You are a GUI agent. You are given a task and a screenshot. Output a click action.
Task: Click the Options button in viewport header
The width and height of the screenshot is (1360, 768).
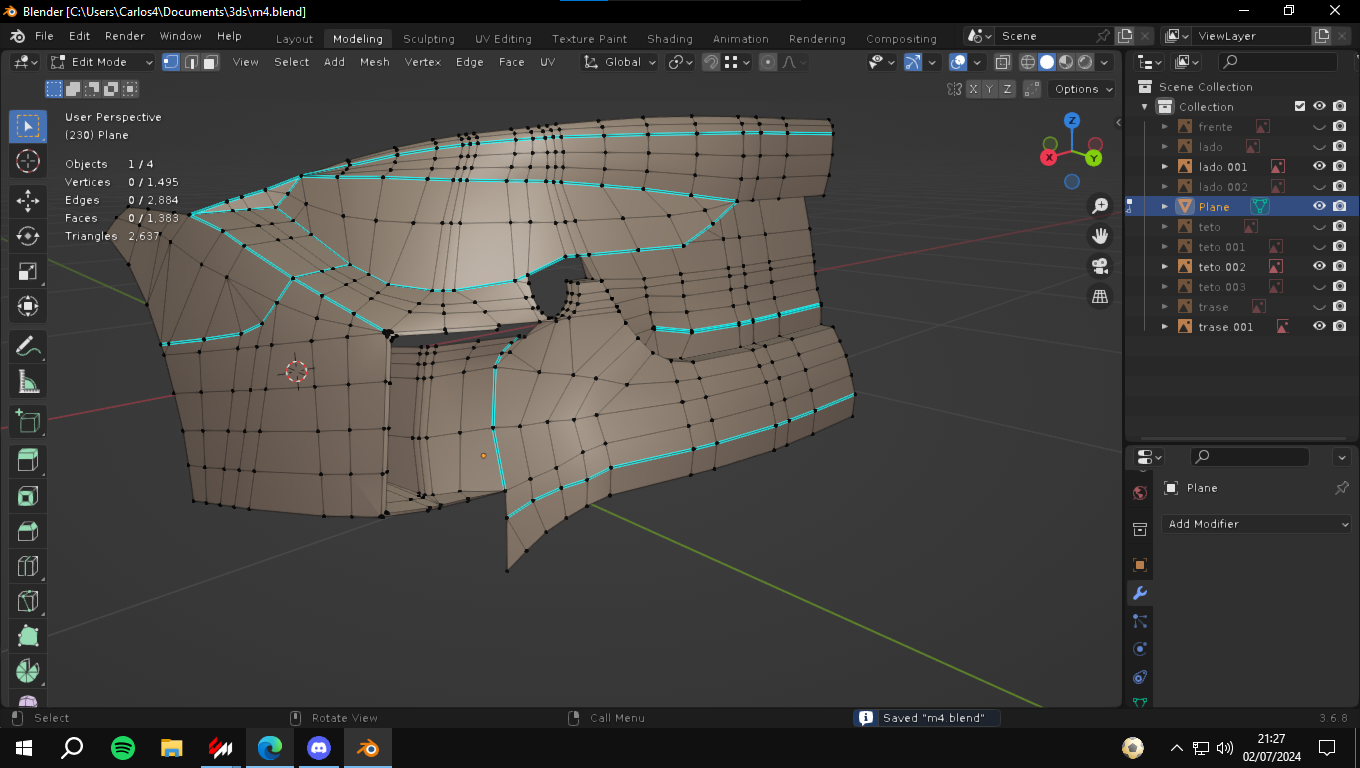click(1083, 89)
